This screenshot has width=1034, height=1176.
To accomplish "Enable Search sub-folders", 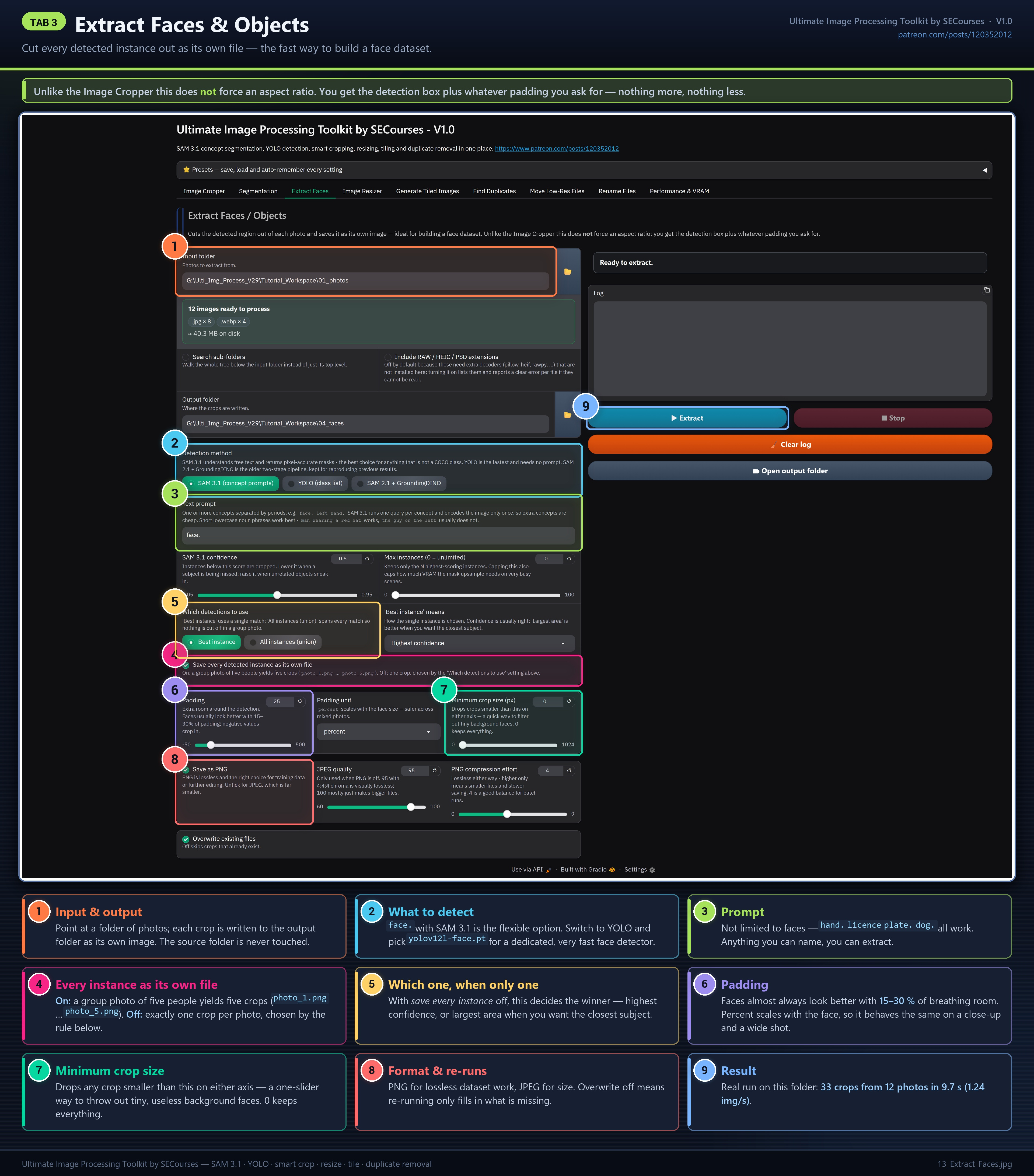I will pos(186,357).
